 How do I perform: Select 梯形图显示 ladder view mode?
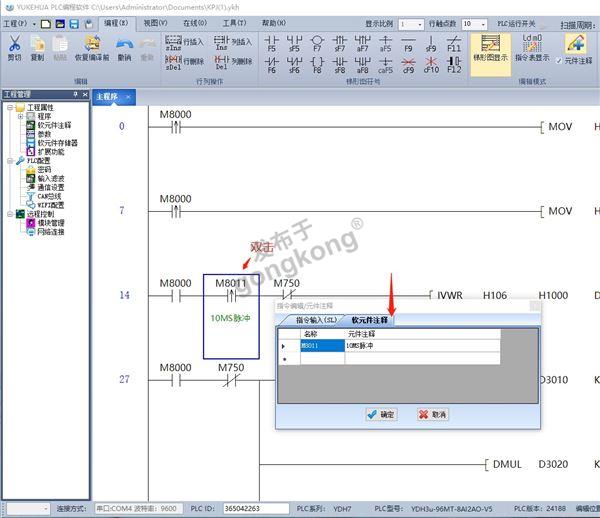pos(490,48)
